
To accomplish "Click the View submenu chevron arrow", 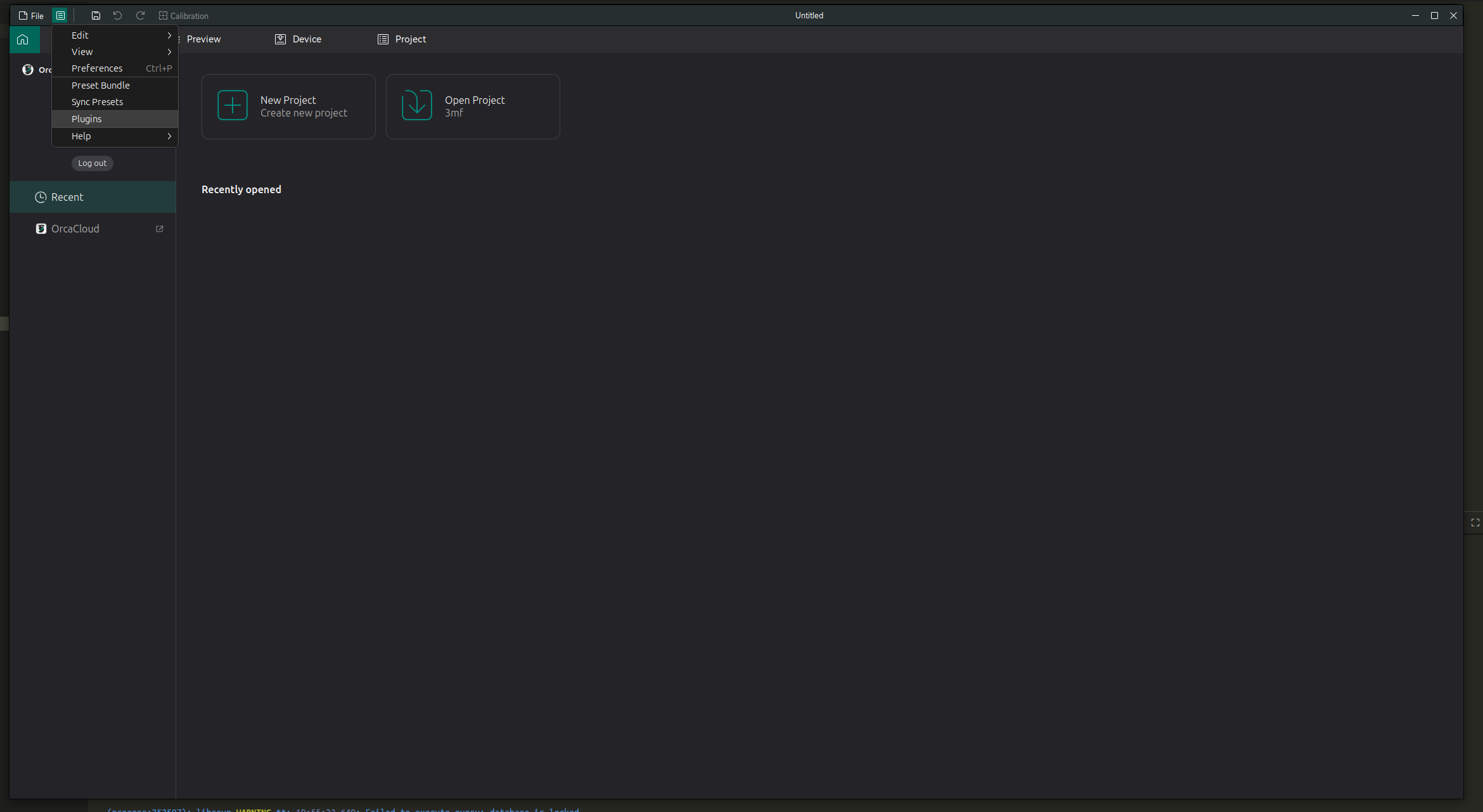I will [x=169, y=51].
